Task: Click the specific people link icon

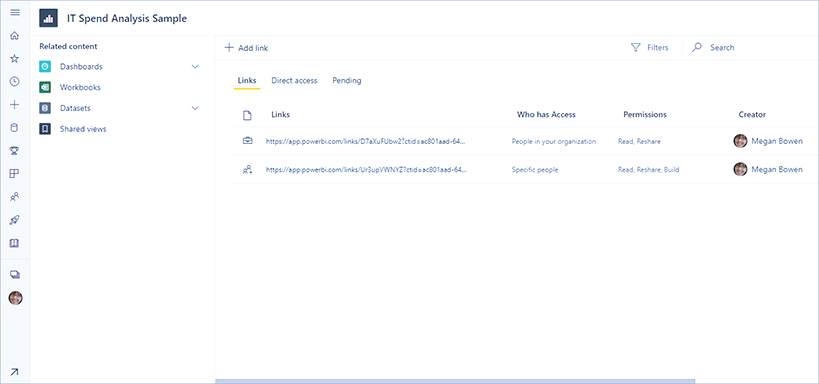Action: point(248,169)
